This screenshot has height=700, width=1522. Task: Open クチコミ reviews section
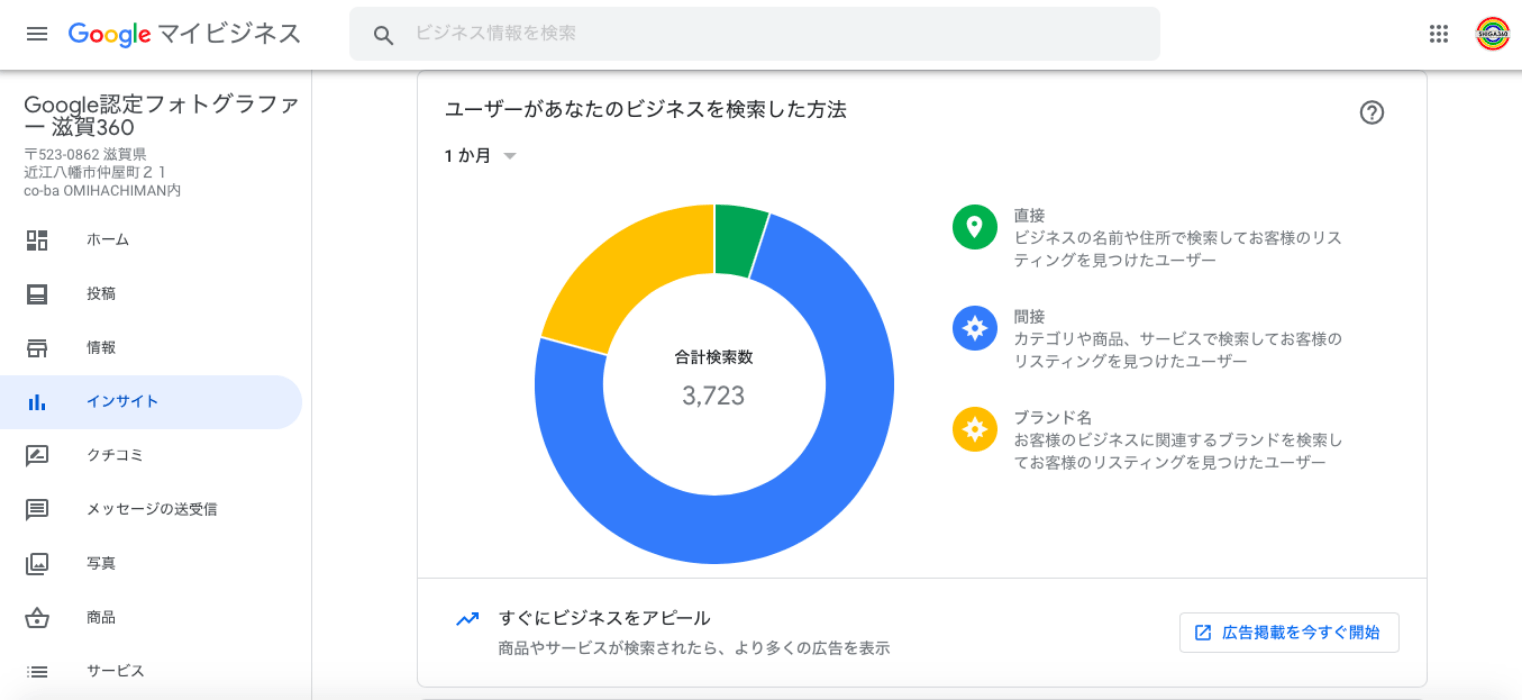pos(115,455)
